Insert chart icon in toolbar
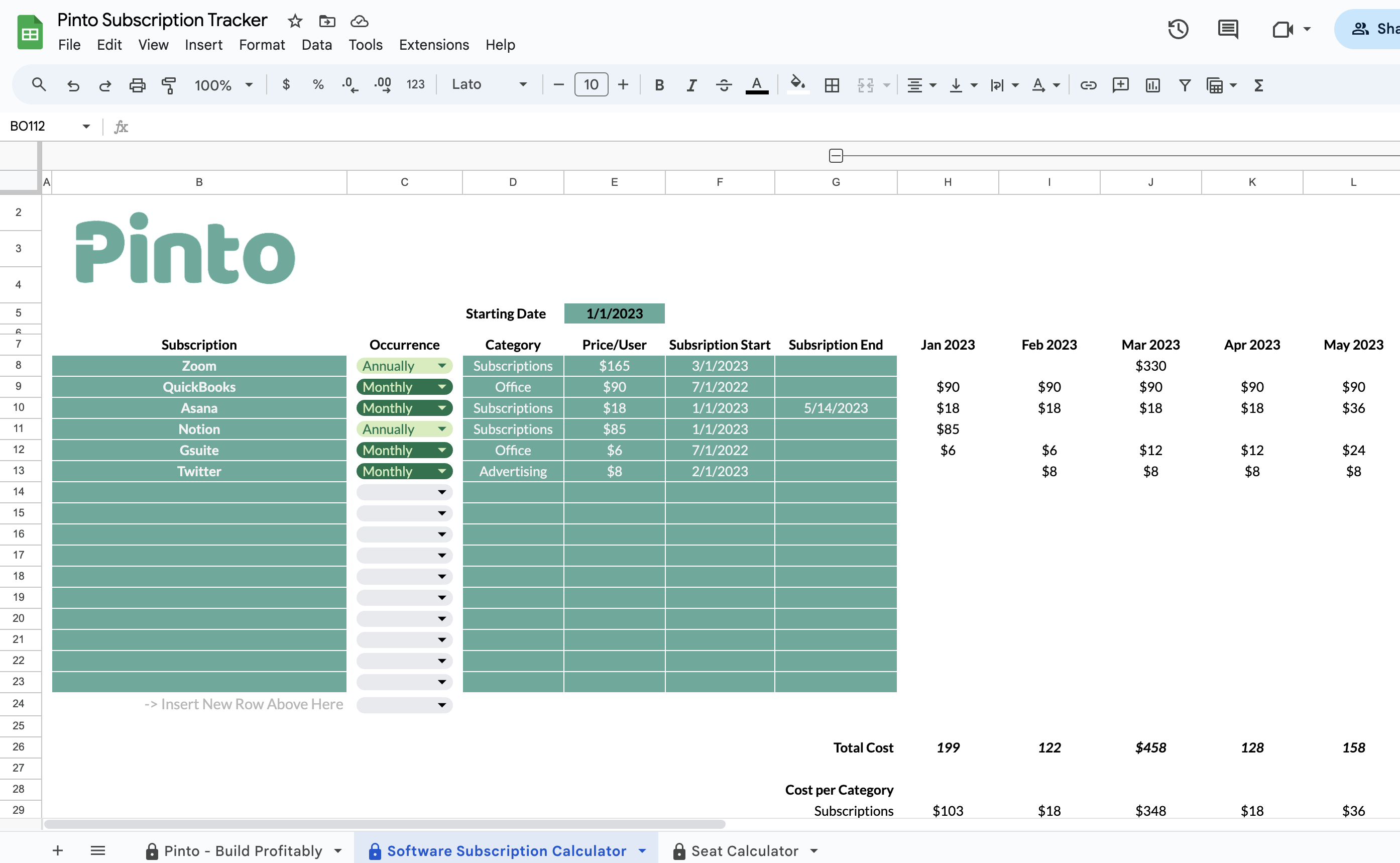The width and height of the screenshot is (1400, 863). [1153, 85]
